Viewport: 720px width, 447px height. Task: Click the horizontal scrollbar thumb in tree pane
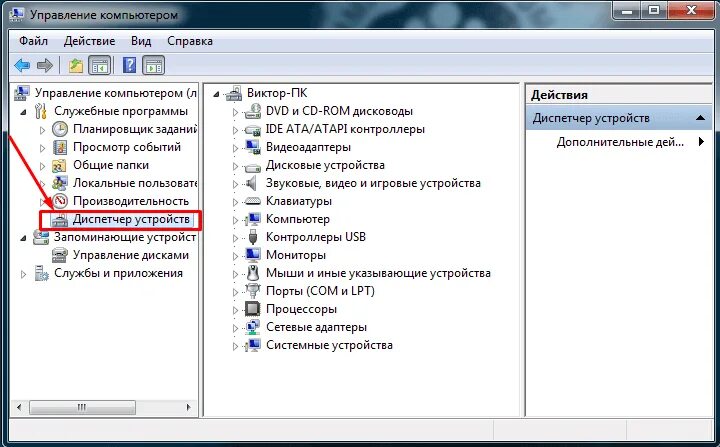[x=82, y=407]
